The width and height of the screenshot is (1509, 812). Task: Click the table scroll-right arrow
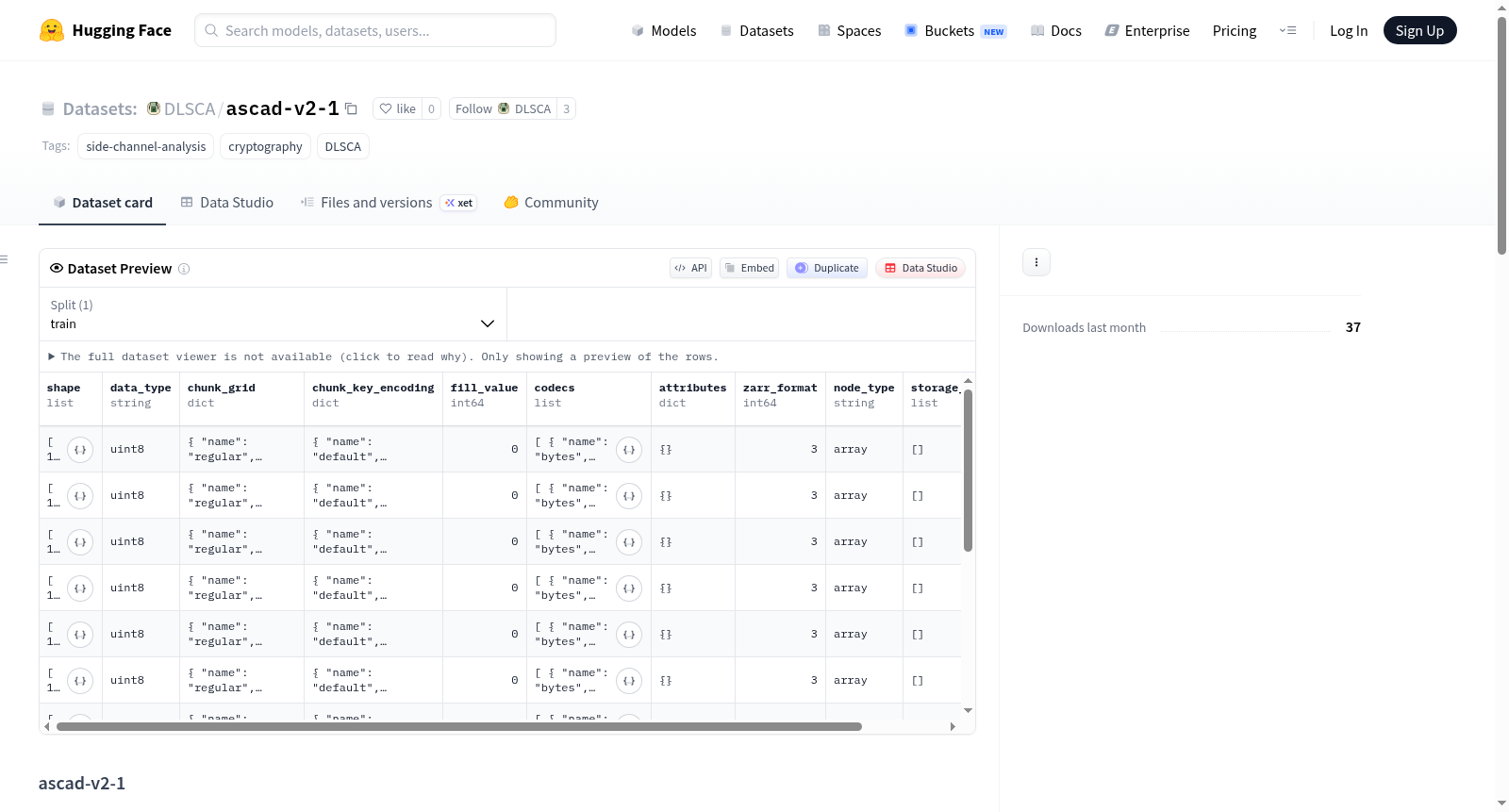pos(953,726)
